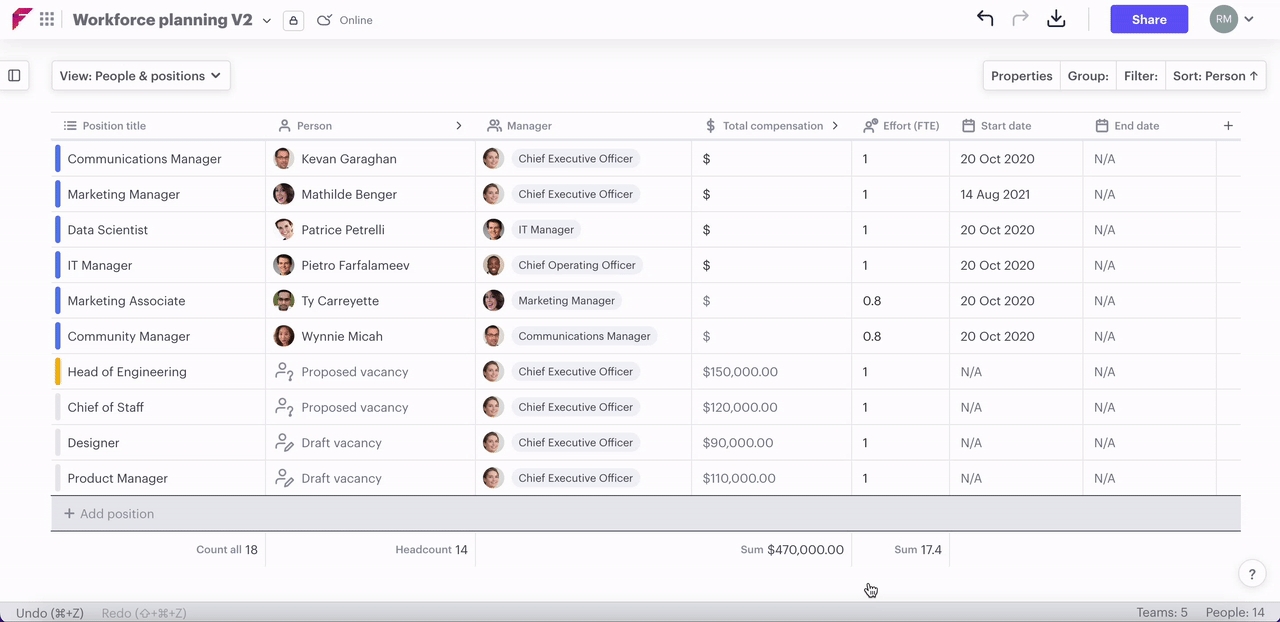Click the cloud Online status icon
This screenshot has width=1280, height=622.
324,20
